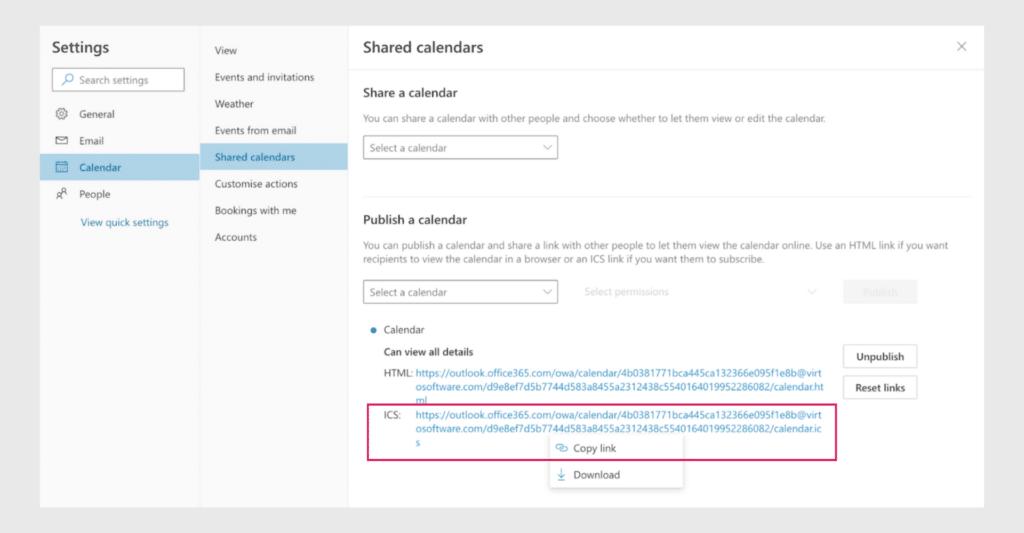Open the HTML calendar link
The width and height of the screenshot is (1024, 533).
click(x=619, y=387)
